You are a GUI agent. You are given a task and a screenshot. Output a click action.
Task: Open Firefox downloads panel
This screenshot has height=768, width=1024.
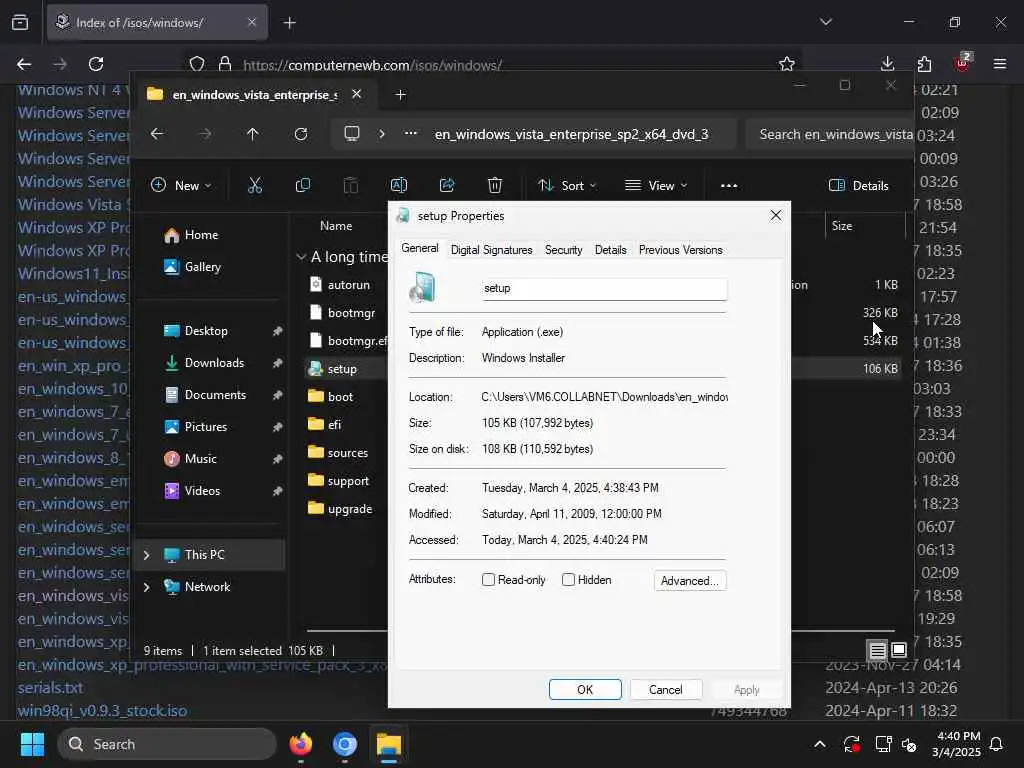pyautogui.click(x=887, y=63)
